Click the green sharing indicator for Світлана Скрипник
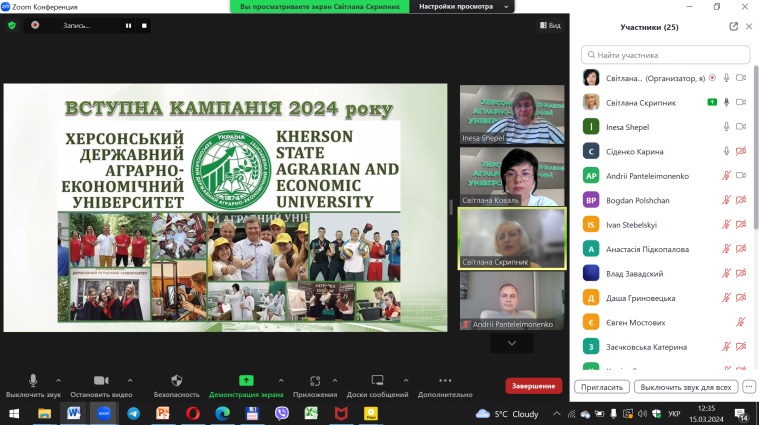Image resolution: width=759 pixels, height=425 pixels. pos(712,102)
